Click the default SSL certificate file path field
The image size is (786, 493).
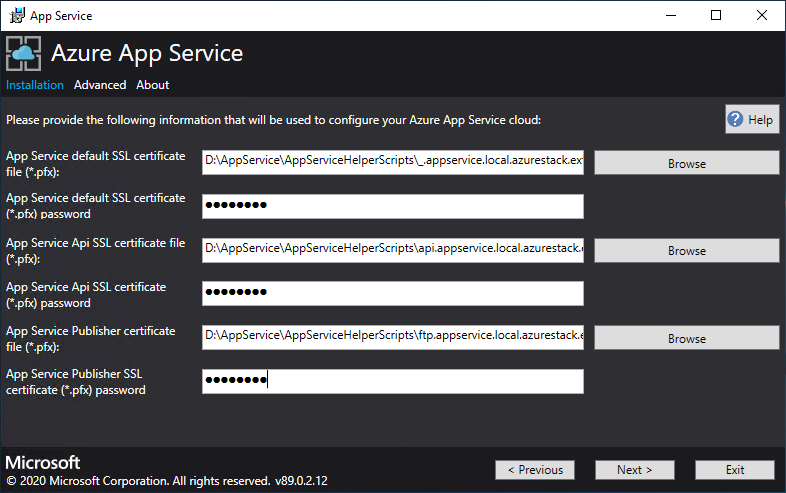tap(392, 162)
